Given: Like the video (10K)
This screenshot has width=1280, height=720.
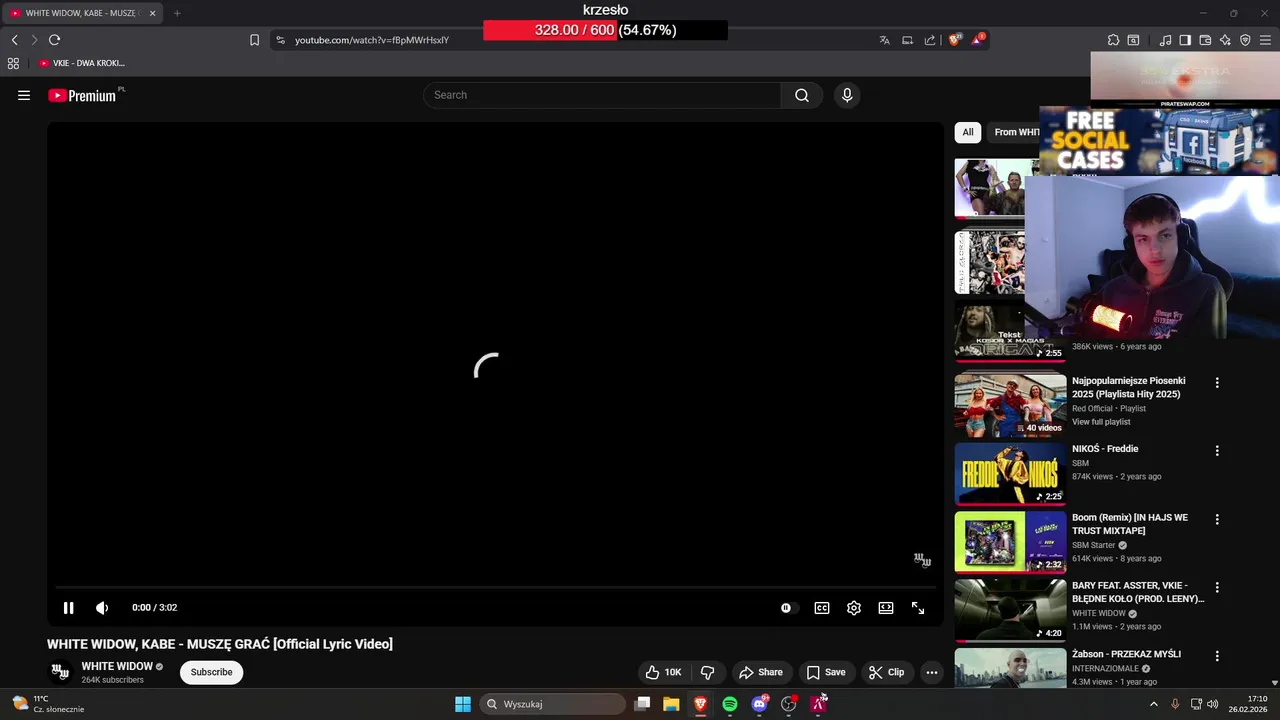Looking at the screenshot, I should point(663,672).
